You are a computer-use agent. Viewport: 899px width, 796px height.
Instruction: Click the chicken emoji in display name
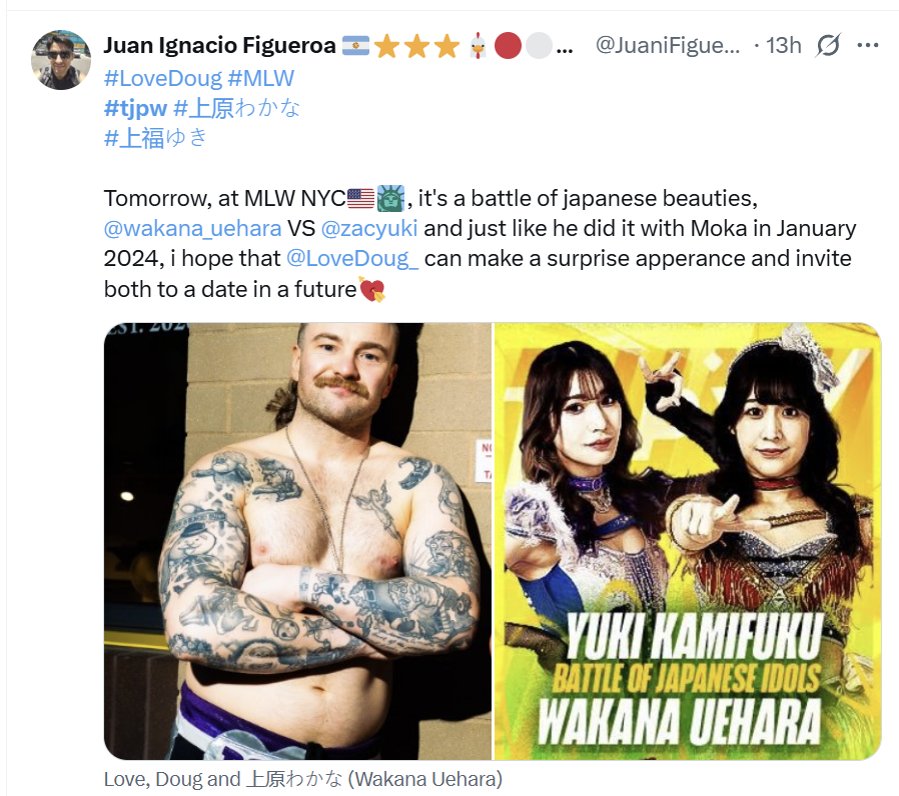[x=478, y=46]
